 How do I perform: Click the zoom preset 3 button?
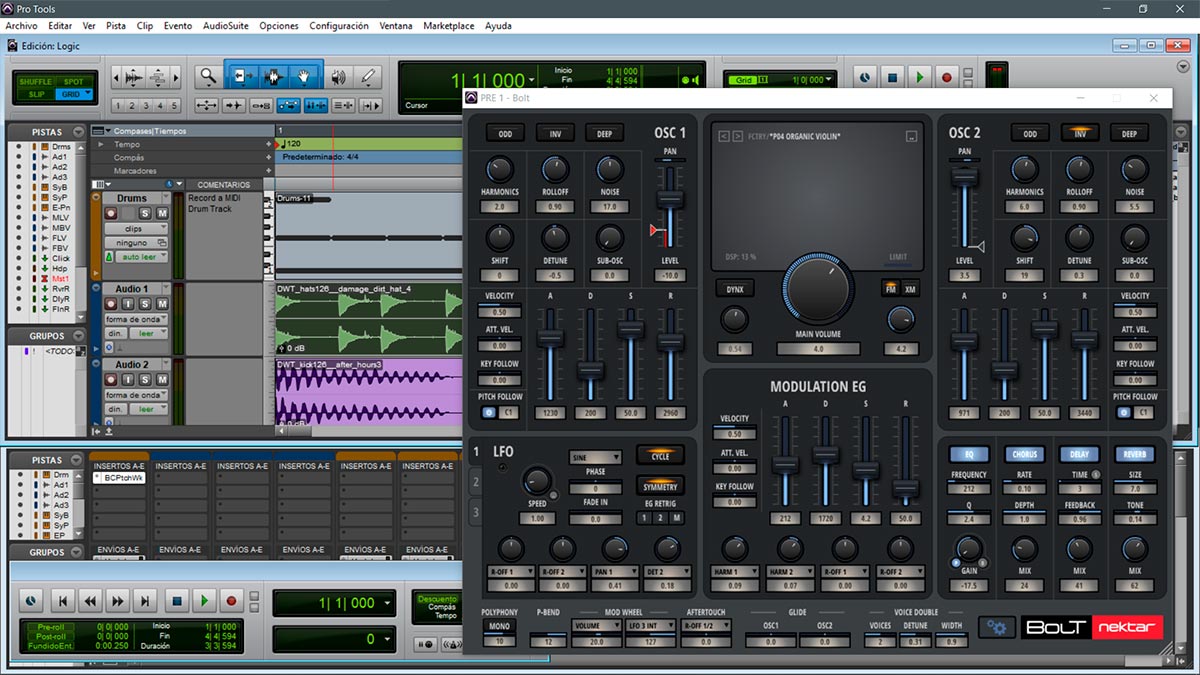pyautogui.click(x=146, y=105)
